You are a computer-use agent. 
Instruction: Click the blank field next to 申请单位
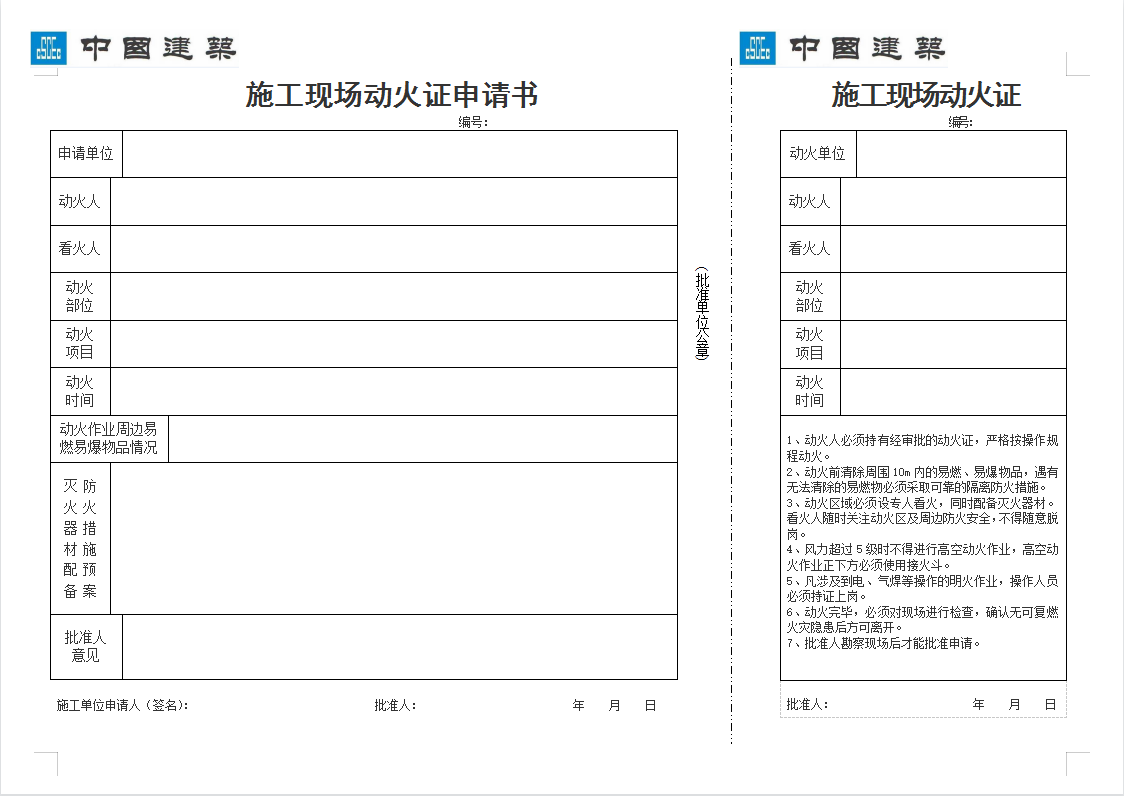point(400,153)
